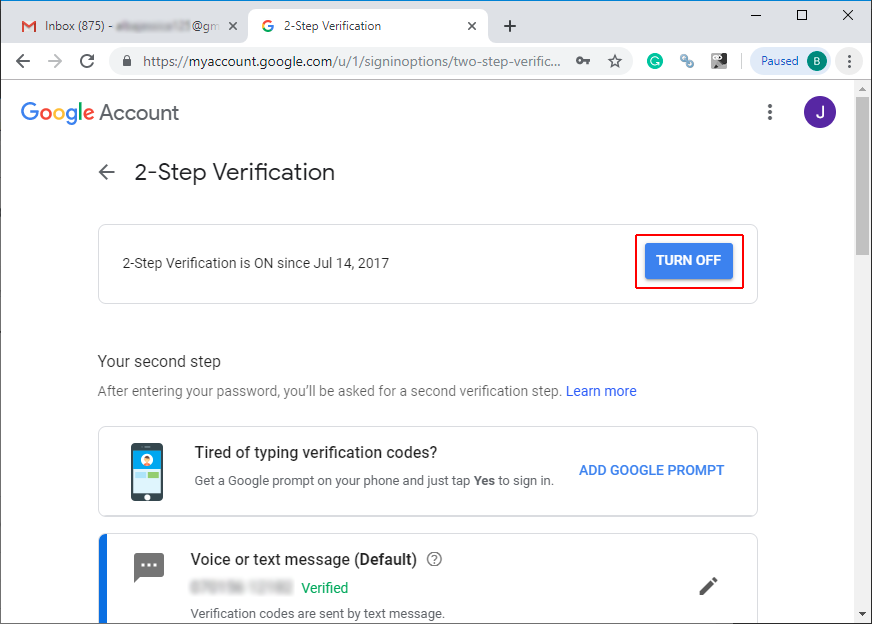Viewport: 872px width, 624px height.
Task: Close the Gmail Inbox tab
Action: click(x=233, y=26)
